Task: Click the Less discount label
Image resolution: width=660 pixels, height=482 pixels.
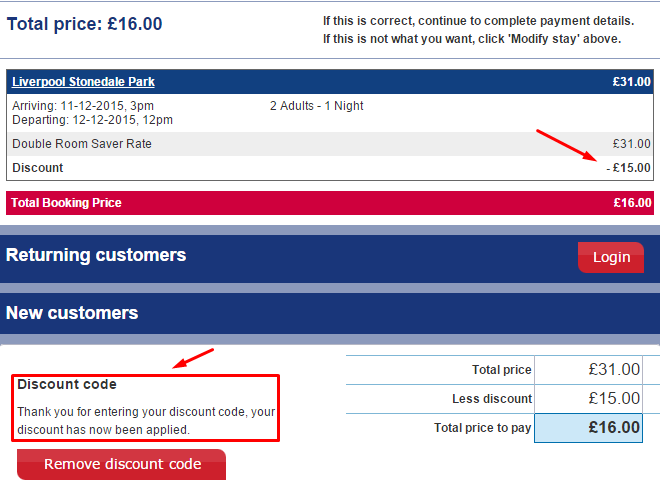Action: (x=492, y=399)
